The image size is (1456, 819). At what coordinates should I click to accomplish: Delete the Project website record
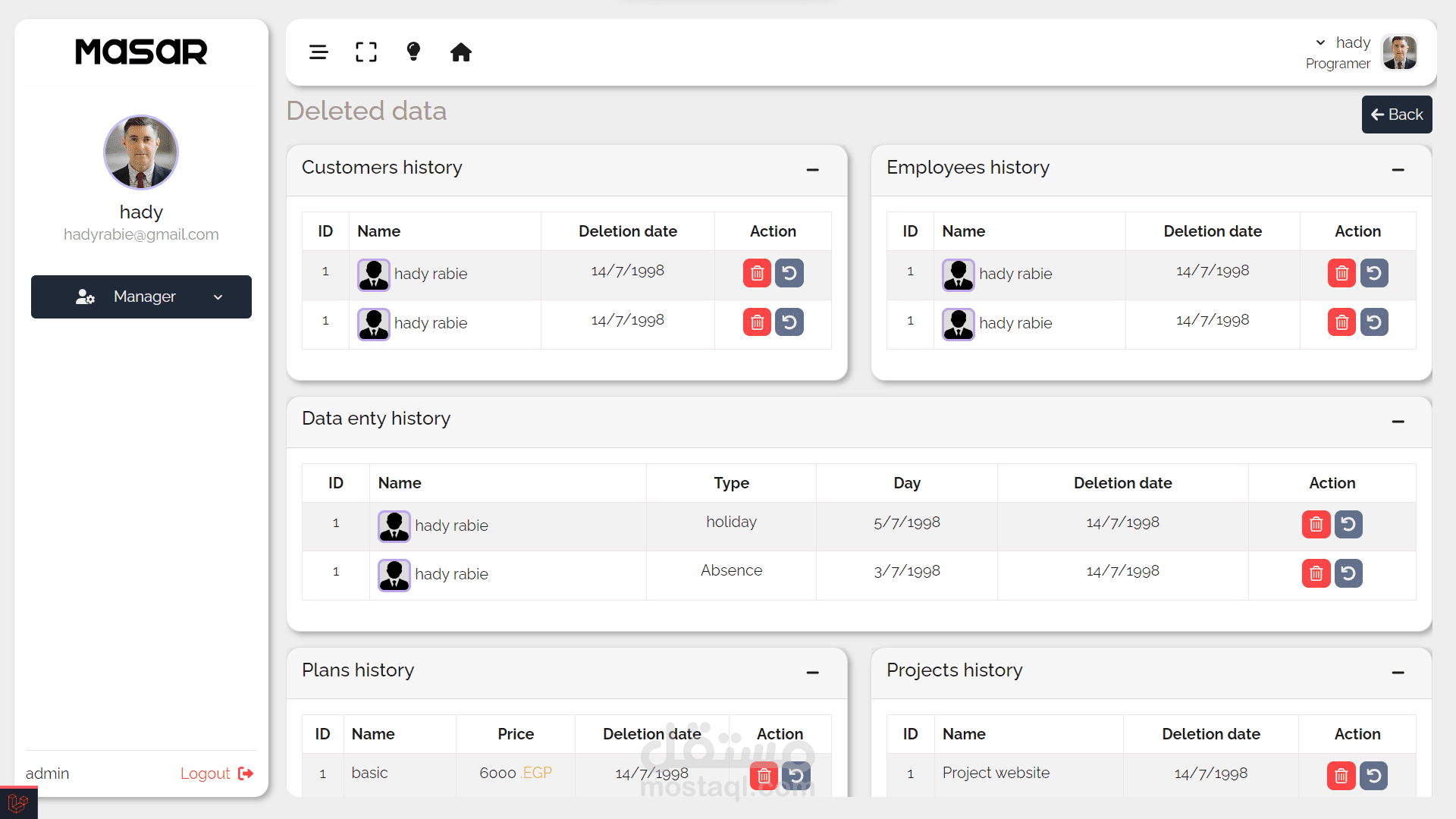coord(1341,776)
